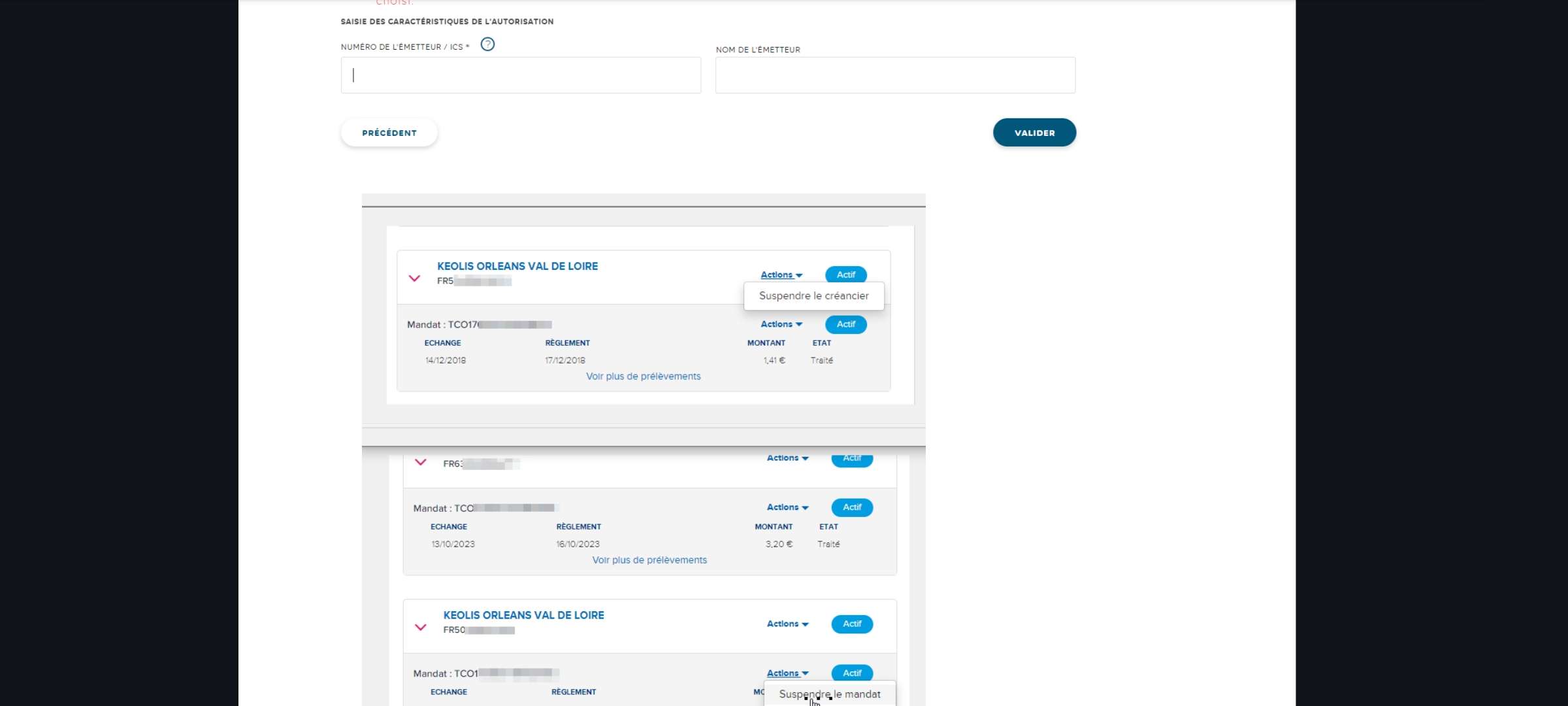Open Voir plus de prélèvements under 13/10/2023
The image size is (1568, 706).
649,560
